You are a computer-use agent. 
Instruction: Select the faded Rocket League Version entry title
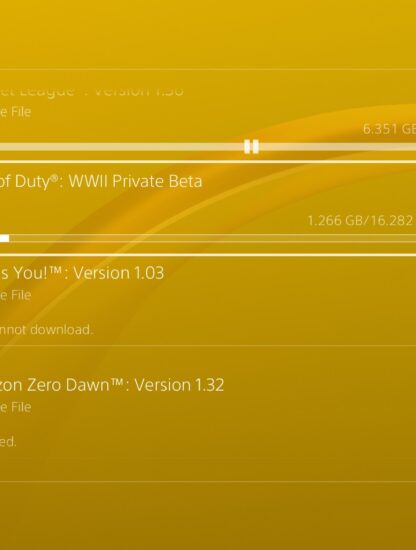[x=92, y=91]
